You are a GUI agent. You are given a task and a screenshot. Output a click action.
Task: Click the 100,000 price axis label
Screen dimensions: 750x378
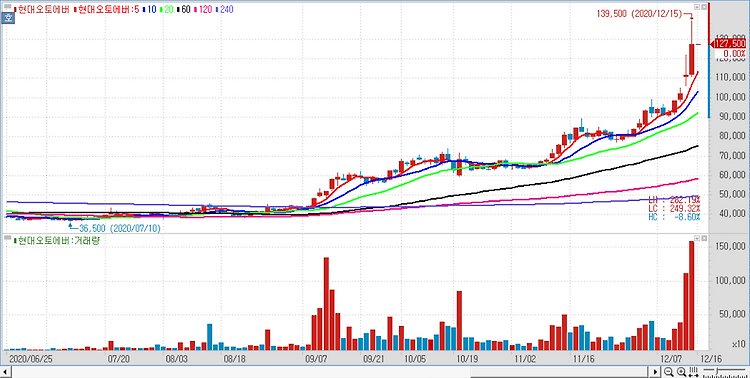point(731,97)
